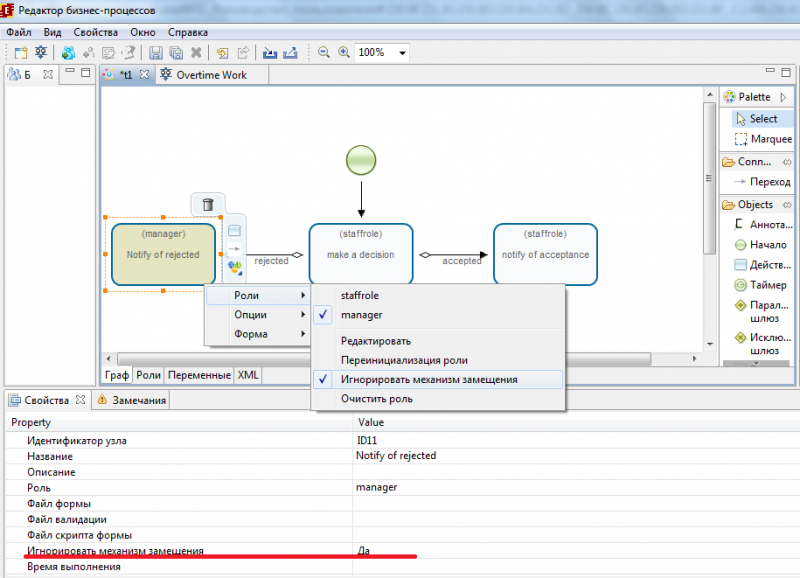
Task: Click the trash delete icon above the node
Action: (208, 205)
